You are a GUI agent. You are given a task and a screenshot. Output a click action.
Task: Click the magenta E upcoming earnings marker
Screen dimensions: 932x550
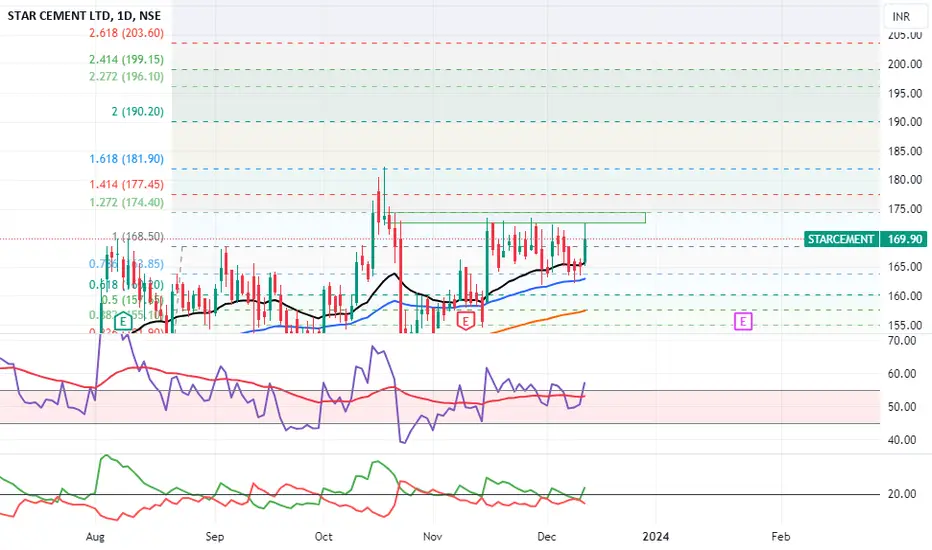coord(743,322)
